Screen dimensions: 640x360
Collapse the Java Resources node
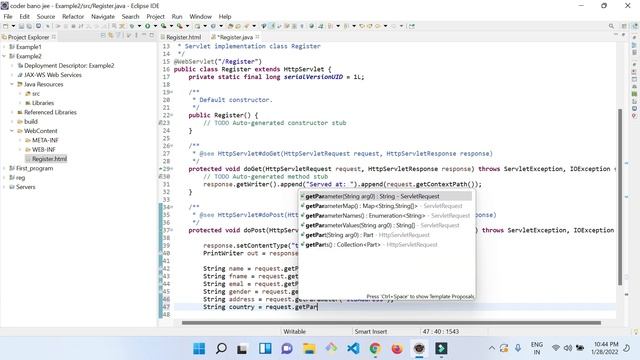(x=12, y=84)
